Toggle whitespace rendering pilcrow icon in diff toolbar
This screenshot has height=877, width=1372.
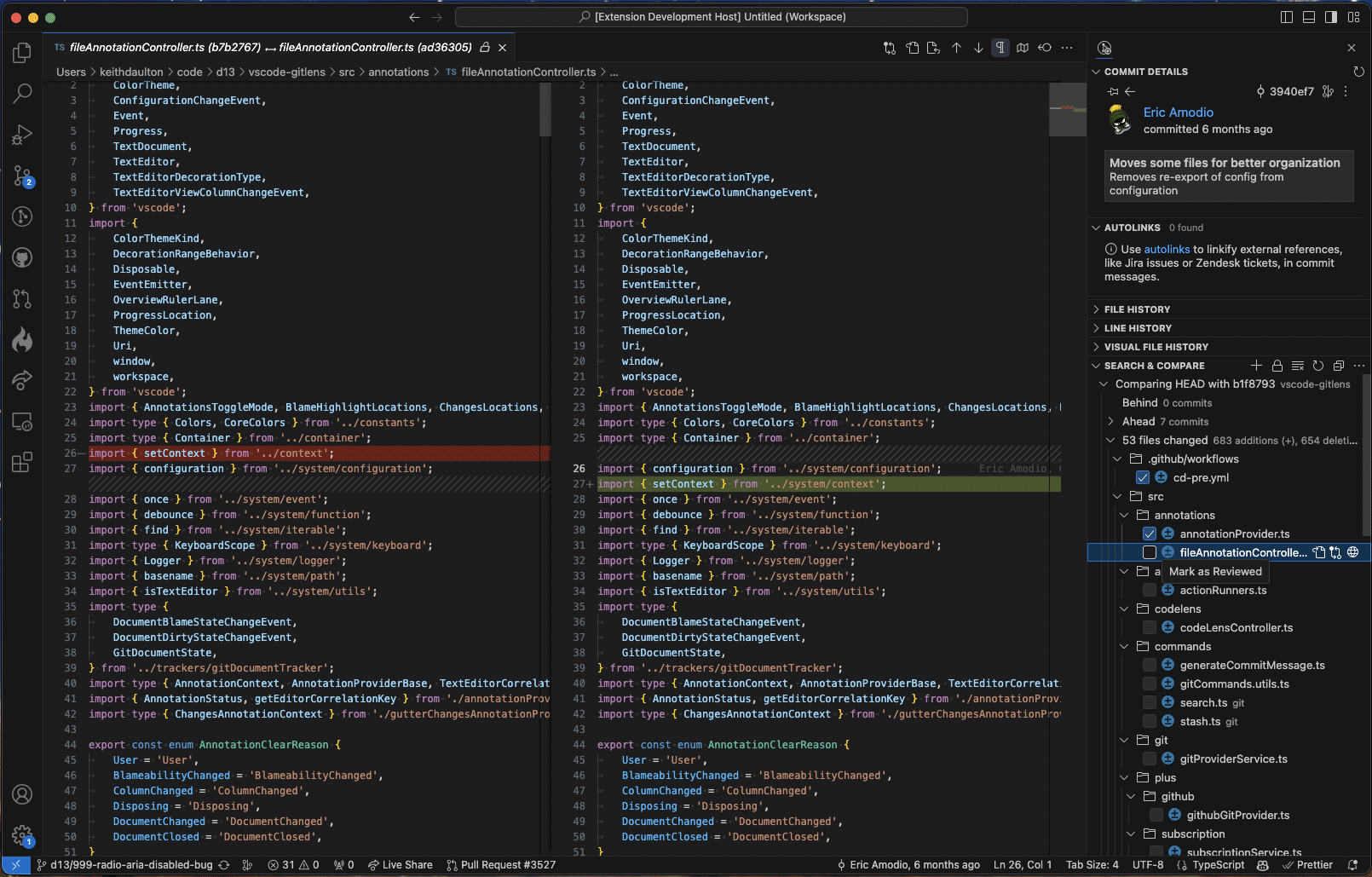(1000, 48)
